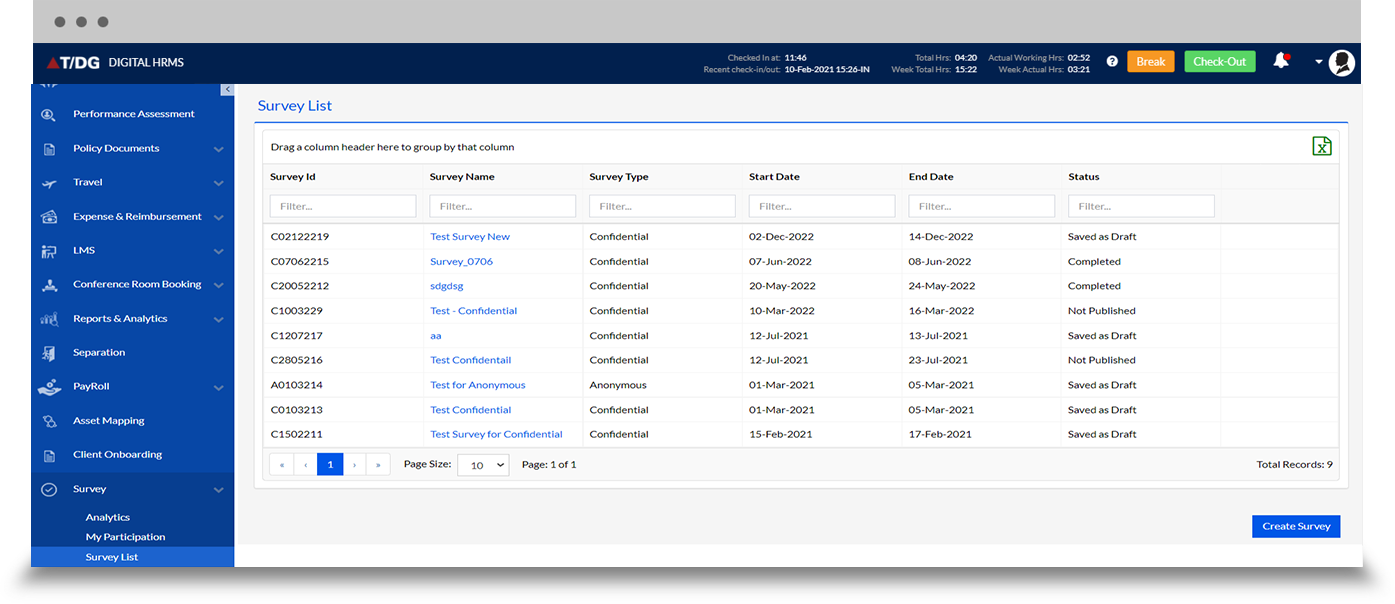Open Asset Mapping menu item
This screenshot has width=1395, height=604.
click(109, 421)
